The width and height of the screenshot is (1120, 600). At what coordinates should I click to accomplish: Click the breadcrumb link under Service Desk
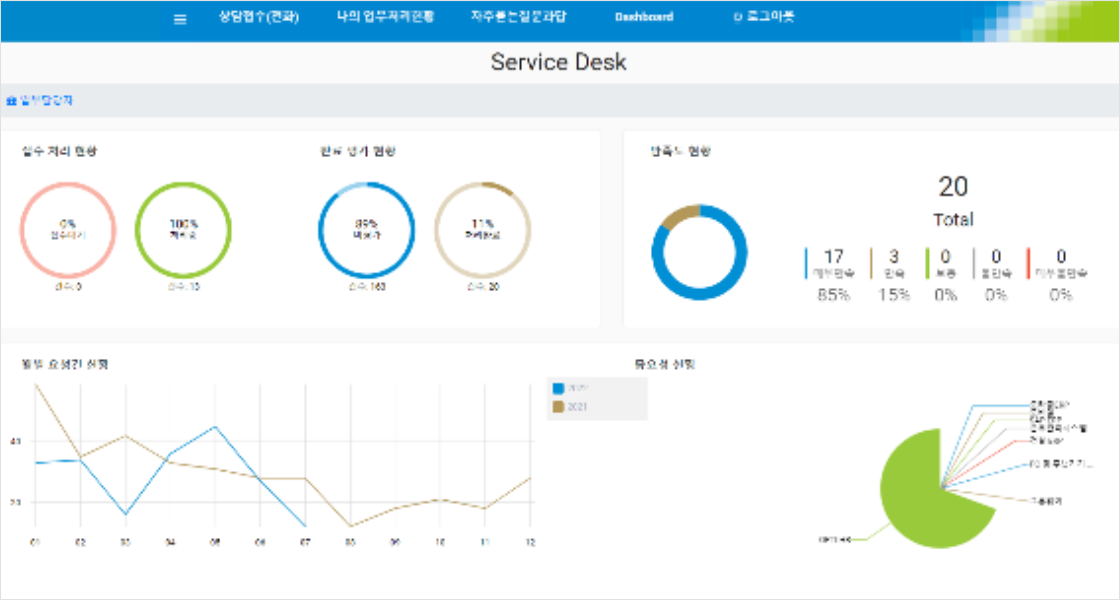click(x=40, y=101)
